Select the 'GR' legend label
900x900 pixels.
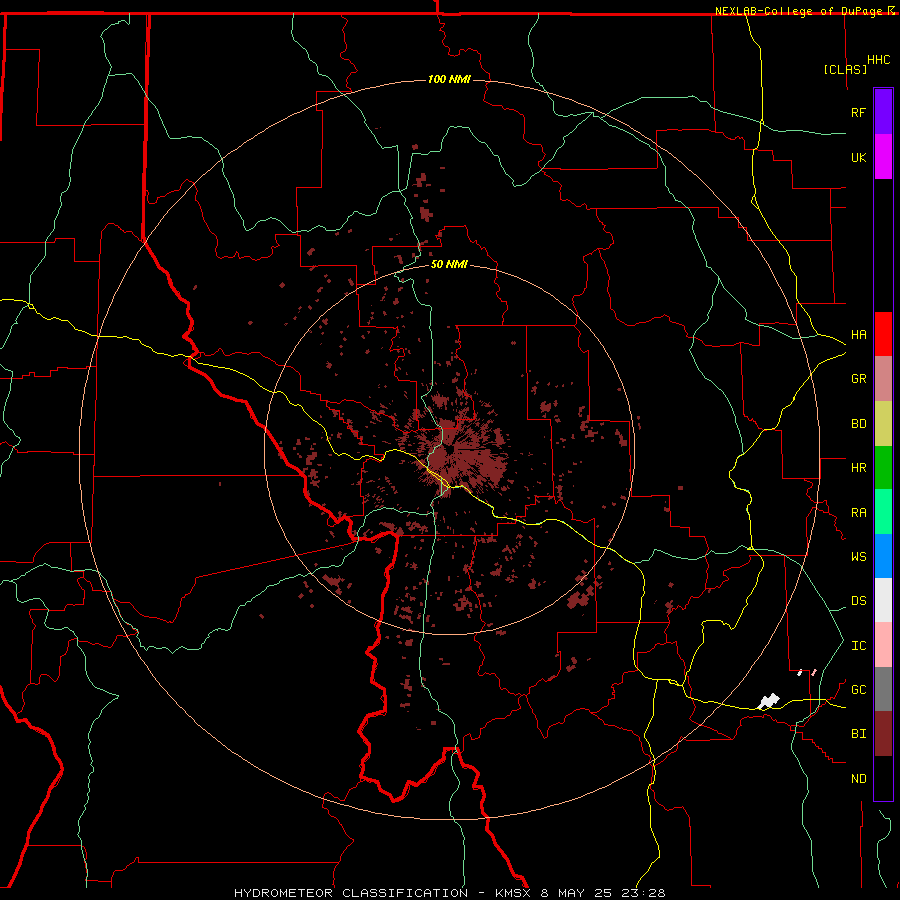coord(859,379)
